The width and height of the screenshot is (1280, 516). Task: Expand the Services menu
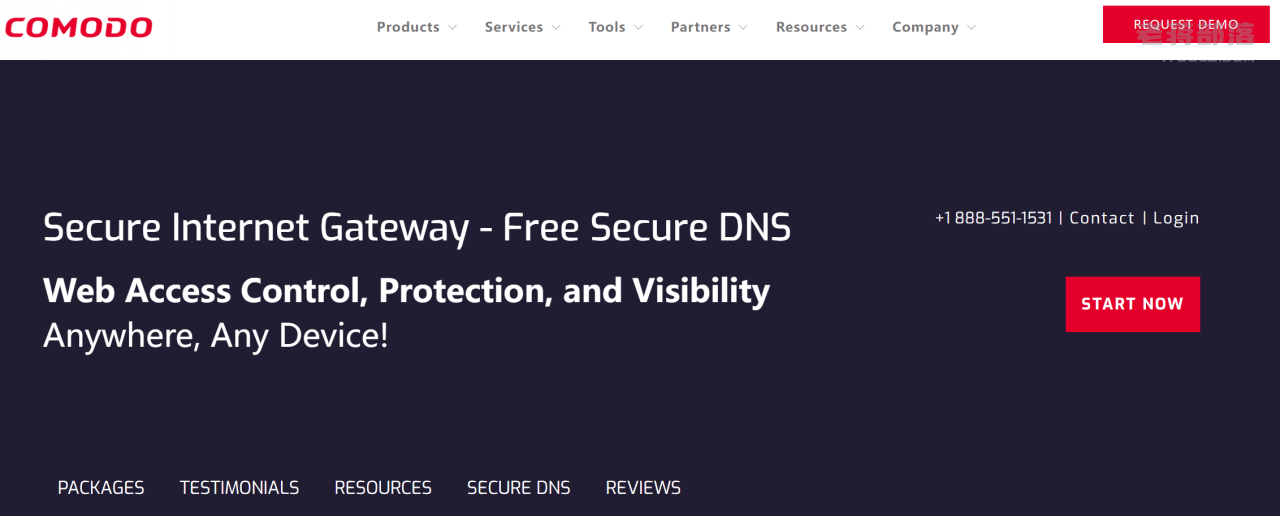click(522, 27)
